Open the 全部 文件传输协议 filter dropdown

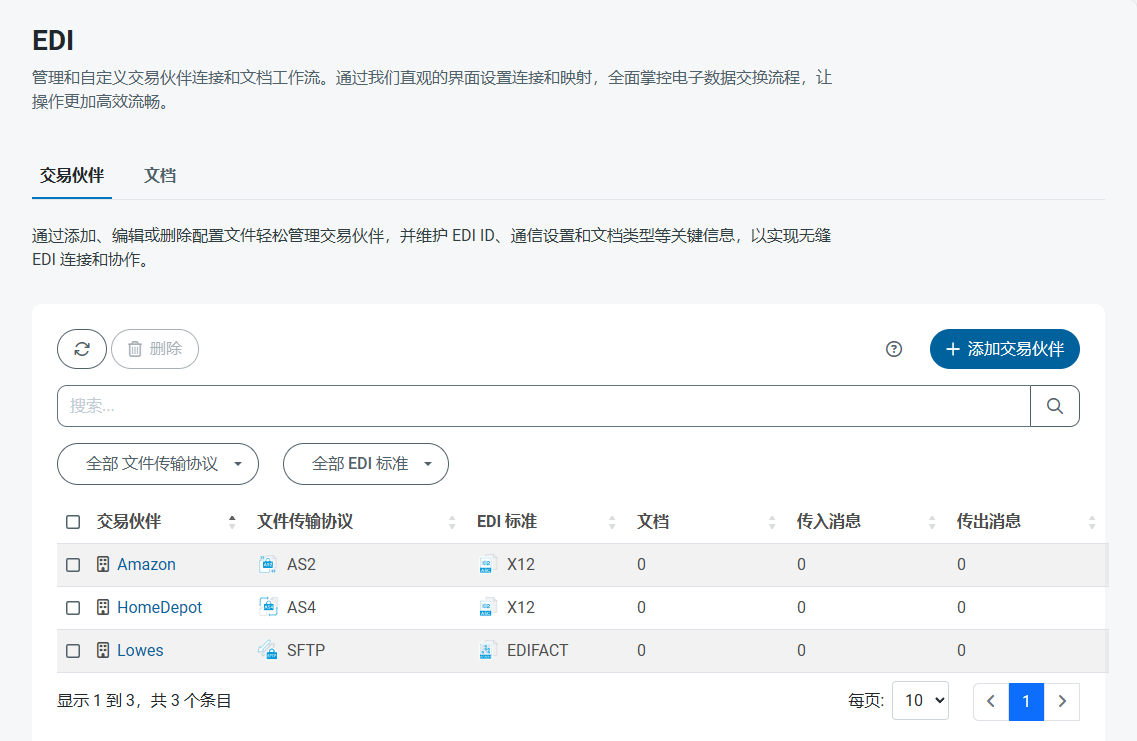[158, 464]
